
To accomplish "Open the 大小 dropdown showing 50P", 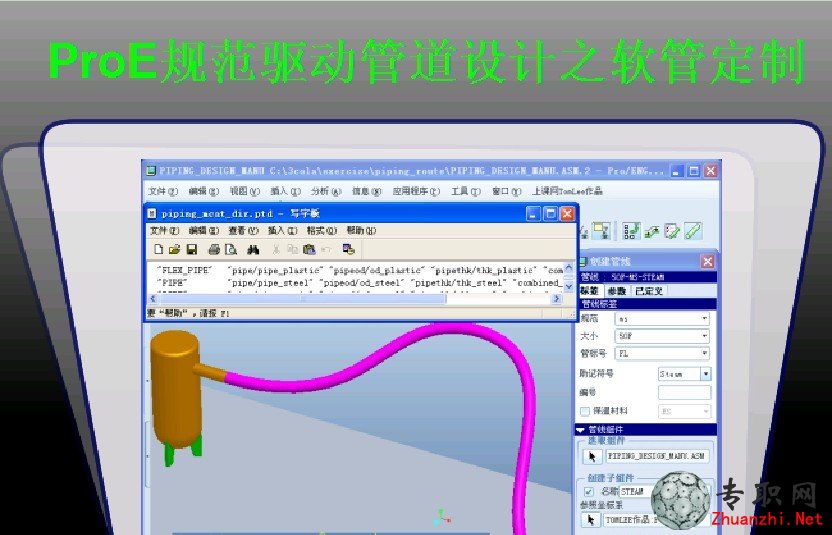I will point(662,336).
